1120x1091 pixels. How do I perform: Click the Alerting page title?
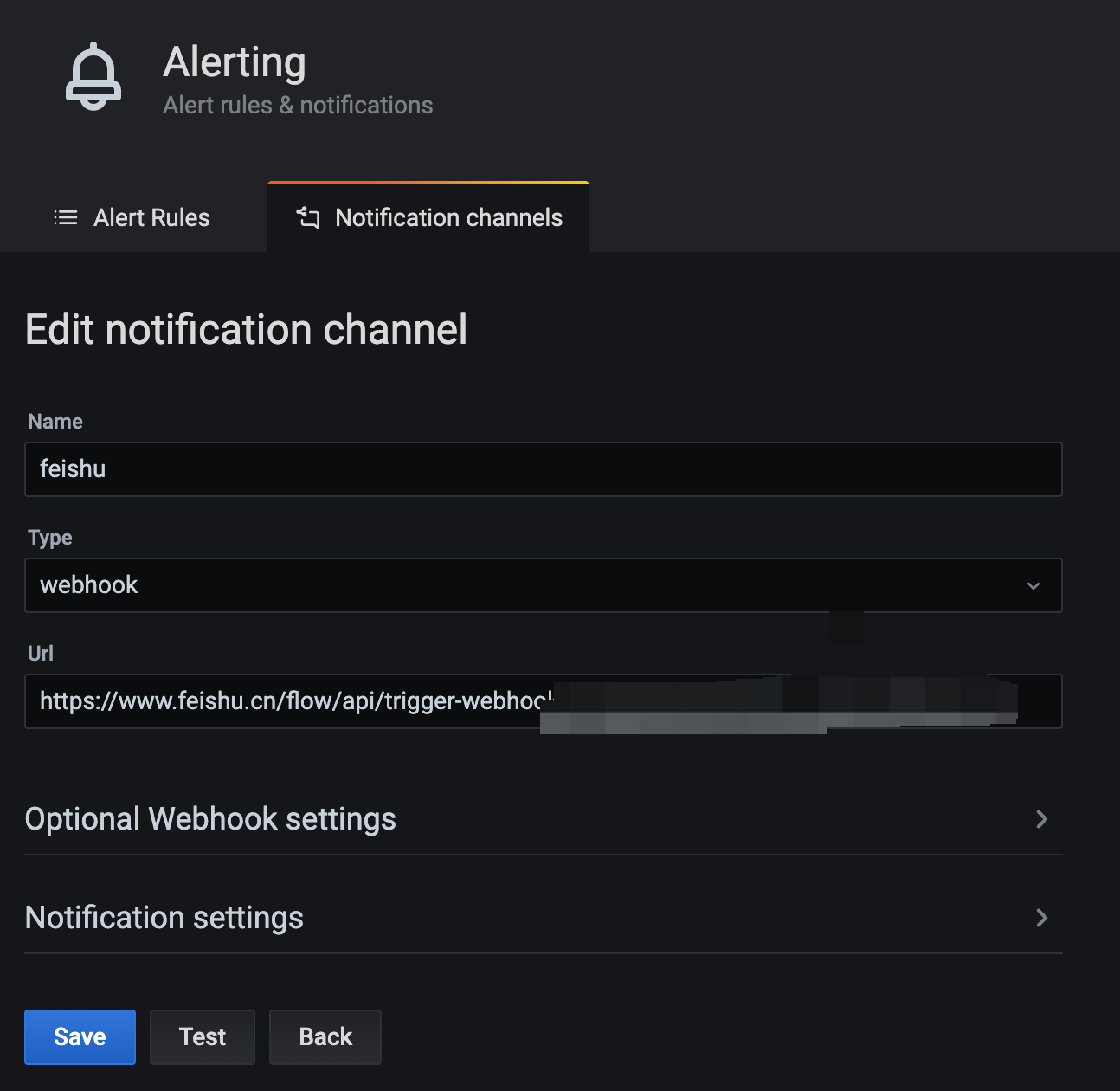click(235, 62)
